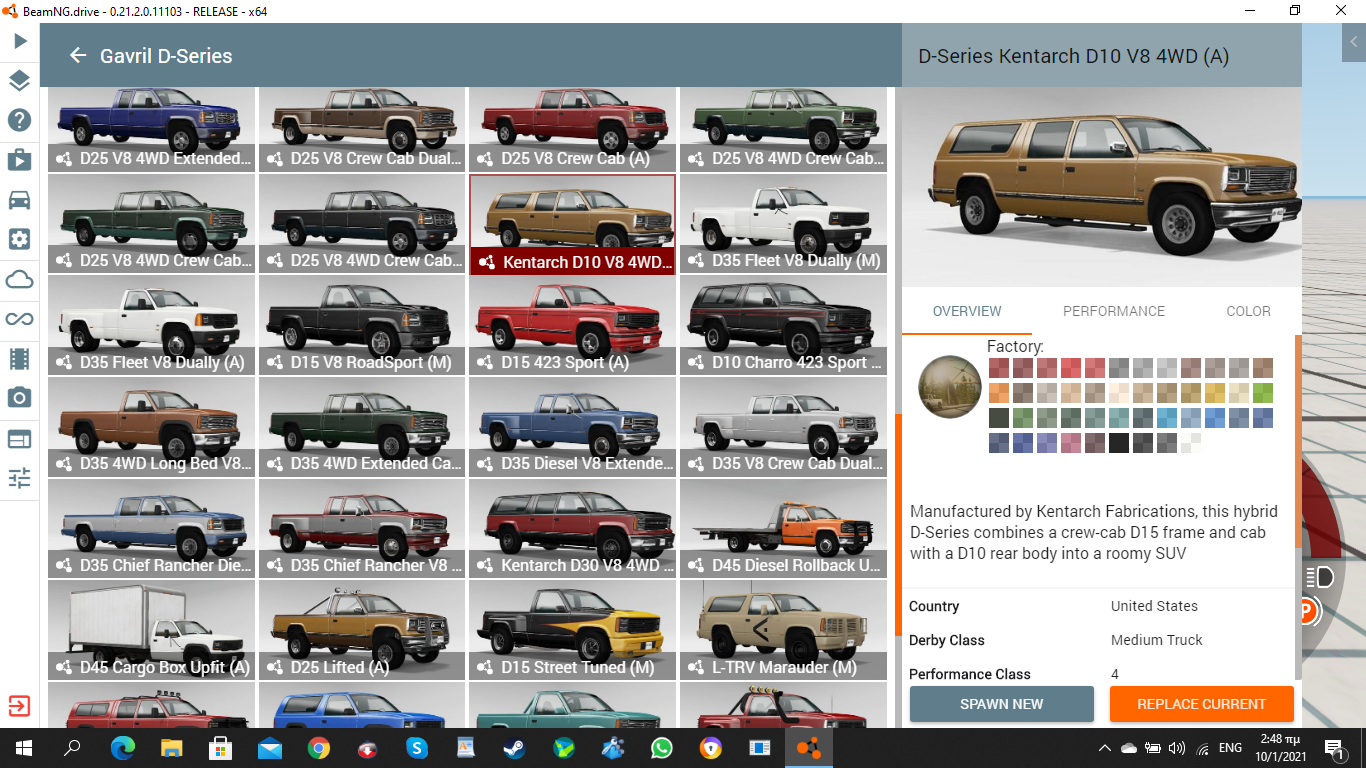Select the Kentarch D10 V8 4WD config
Screen dimensions: 1366x768
(573, 224)
